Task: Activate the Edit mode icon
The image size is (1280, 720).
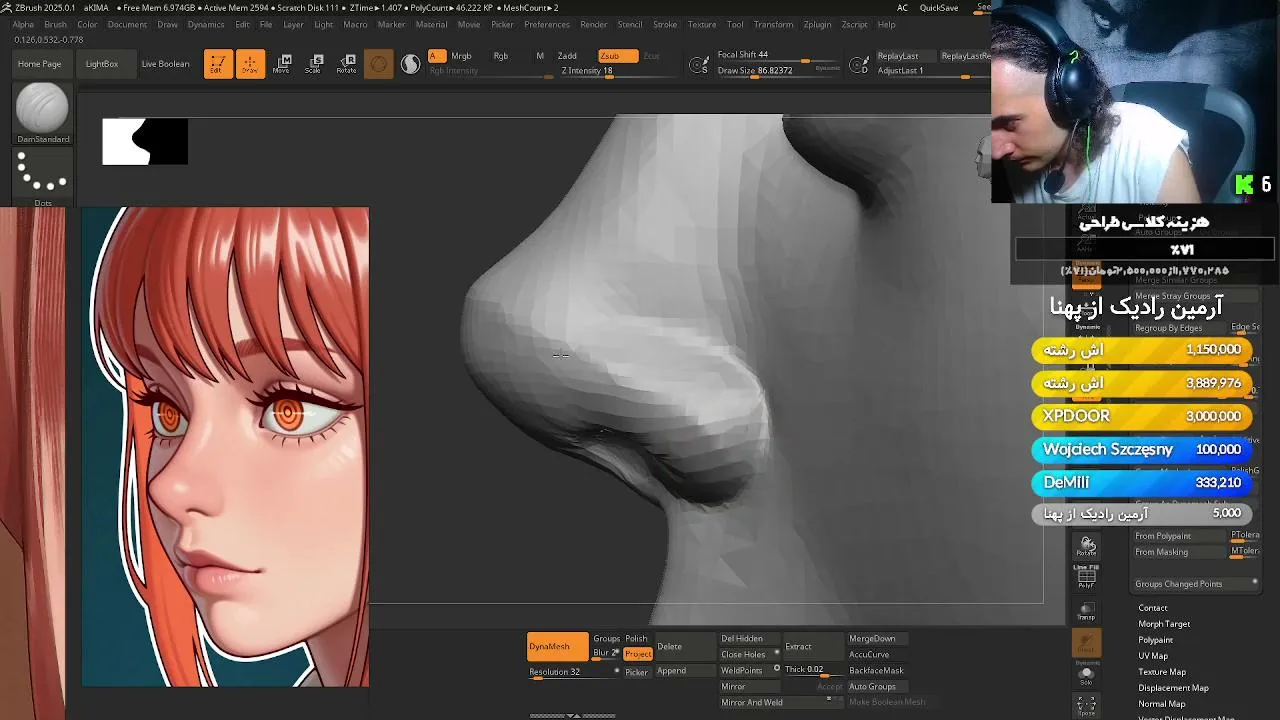Action: point(218,64)
